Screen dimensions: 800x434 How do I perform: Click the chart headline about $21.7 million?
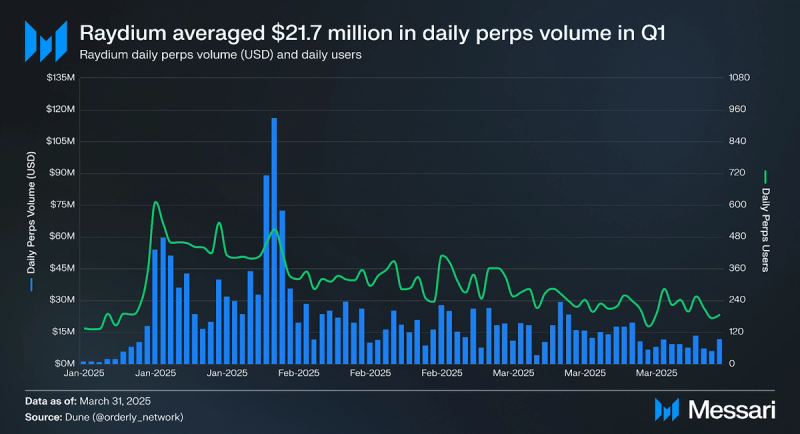tap(372, 33)
